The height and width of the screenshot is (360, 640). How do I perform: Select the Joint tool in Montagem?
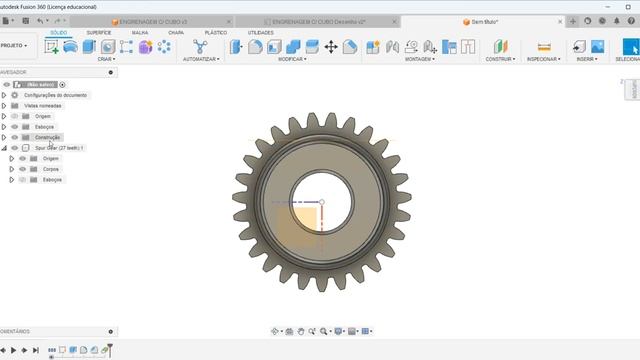click(392, 47)
